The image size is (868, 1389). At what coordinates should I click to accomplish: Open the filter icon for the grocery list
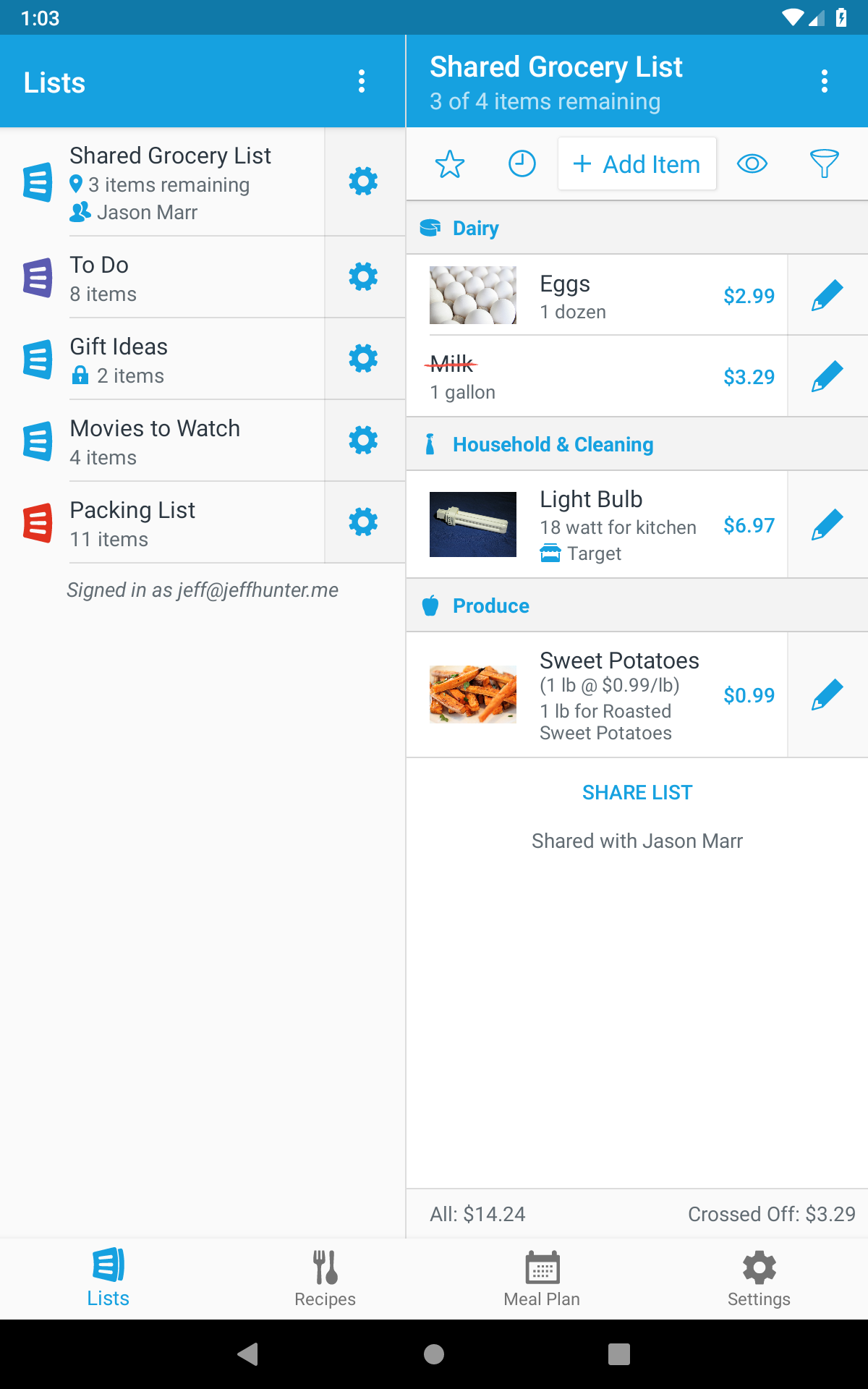(x=825, y=163)
